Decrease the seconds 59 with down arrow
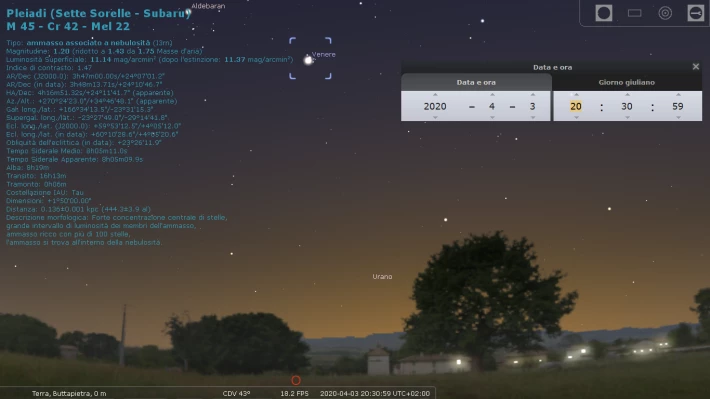Image resolution: width=710 pixels, height=399 pixels. pos(678,117)
